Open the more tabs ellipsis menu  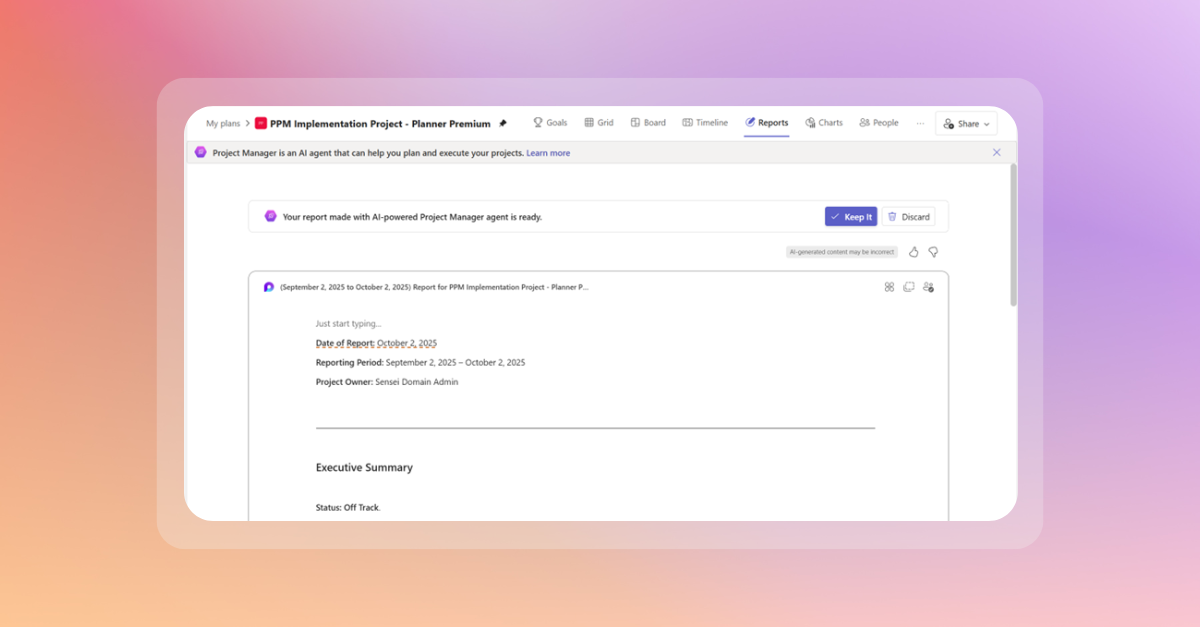[x=920, y=123]
